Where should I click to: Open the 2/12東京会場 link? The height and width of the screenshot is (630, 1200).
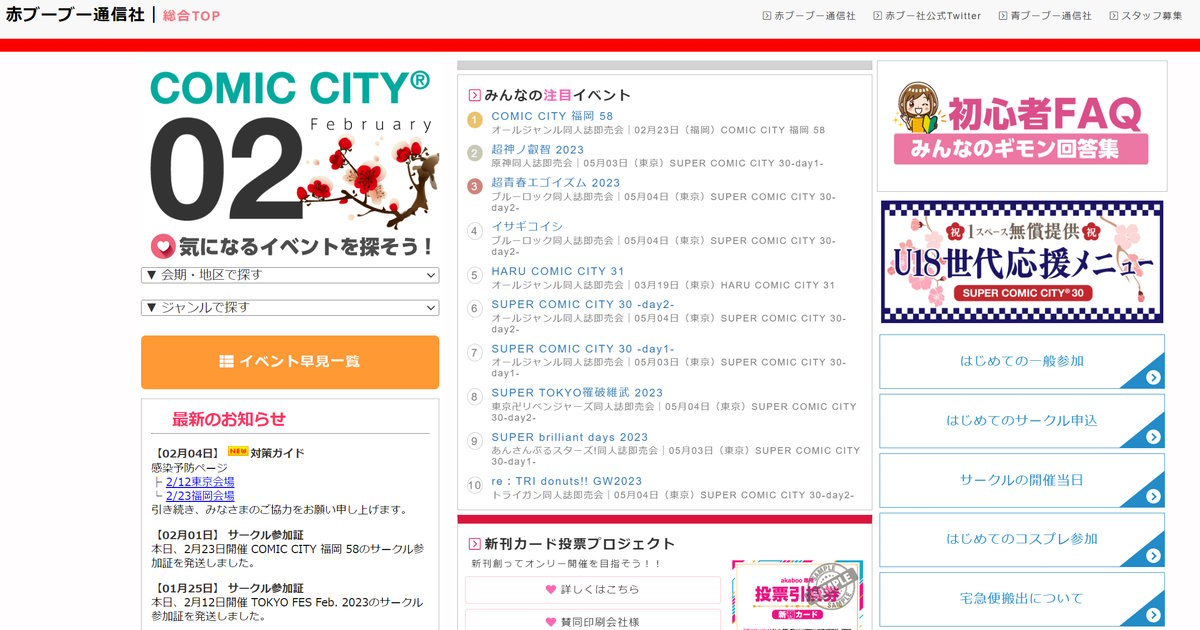click(x=200, y=482)
